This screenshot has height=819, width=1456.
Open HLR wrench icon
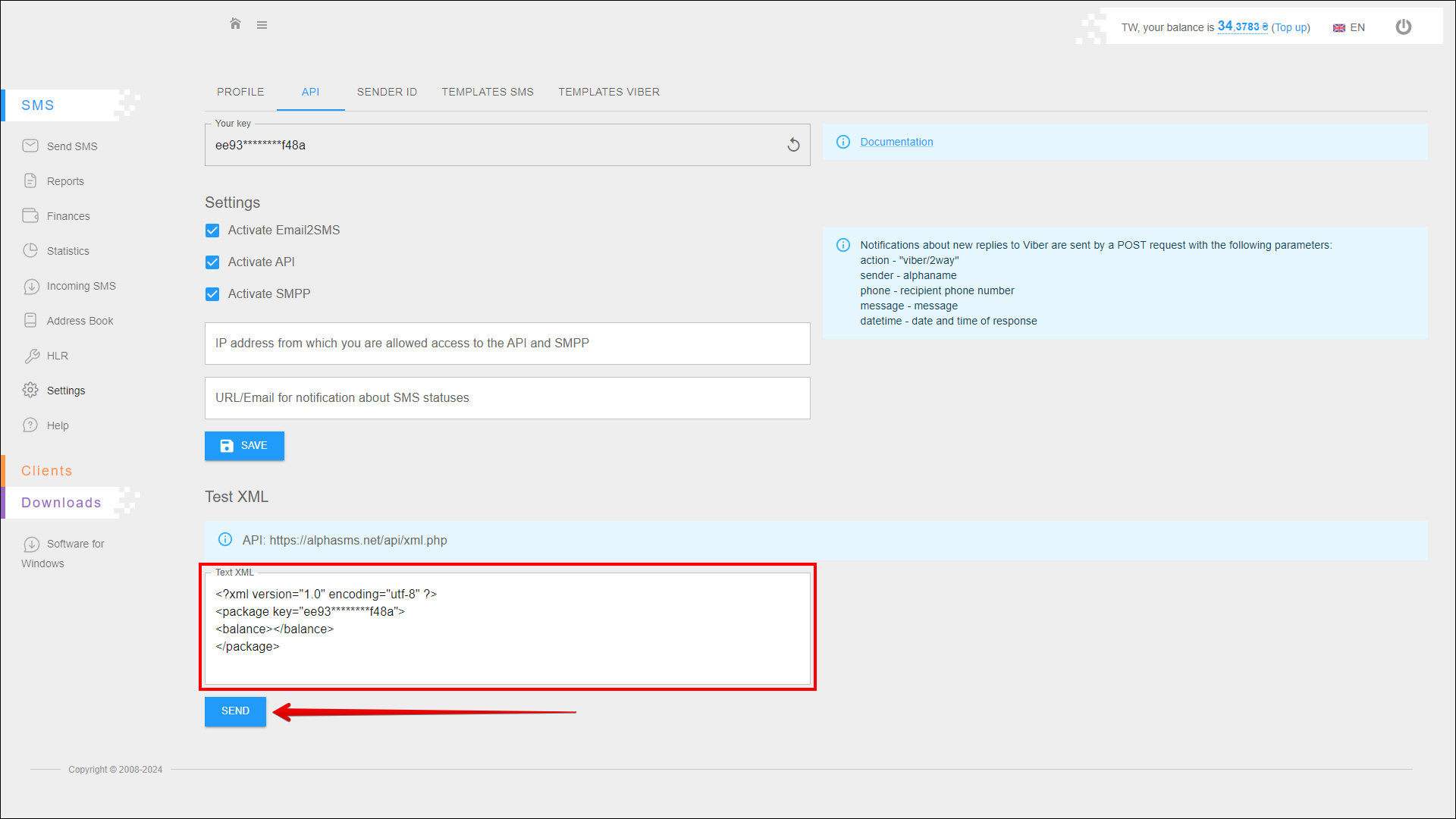pyautogui.click(x=31, y=356)
